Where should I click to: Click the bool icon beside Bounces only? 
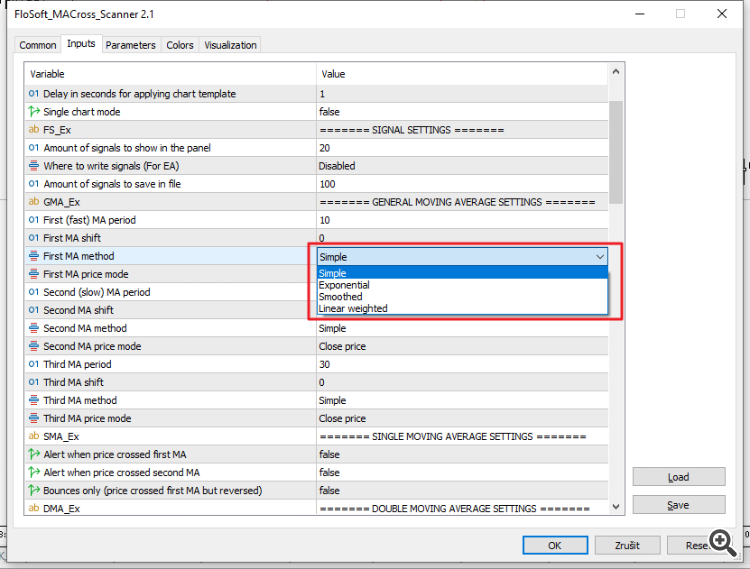click(x=33, y=490)
